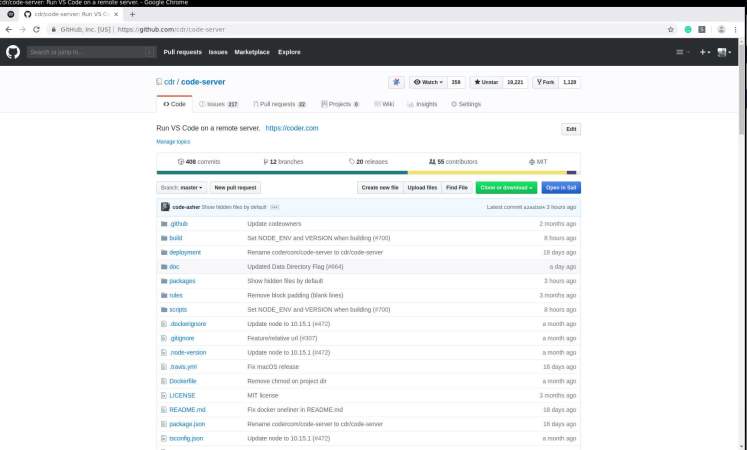Open the .github folder
747x450 pixels.
[179, 224]
